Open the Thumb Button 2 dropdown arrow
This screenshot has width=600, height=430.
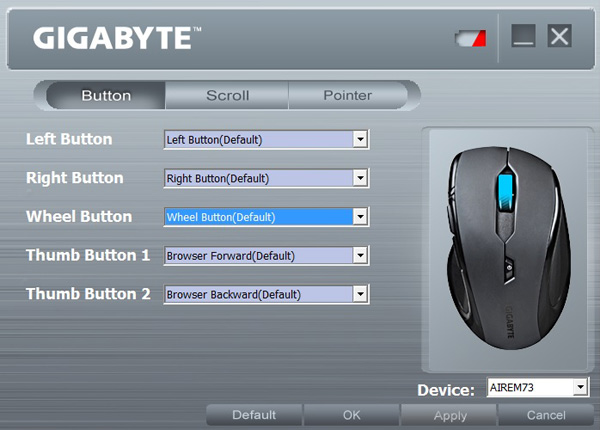pos(360,294)
